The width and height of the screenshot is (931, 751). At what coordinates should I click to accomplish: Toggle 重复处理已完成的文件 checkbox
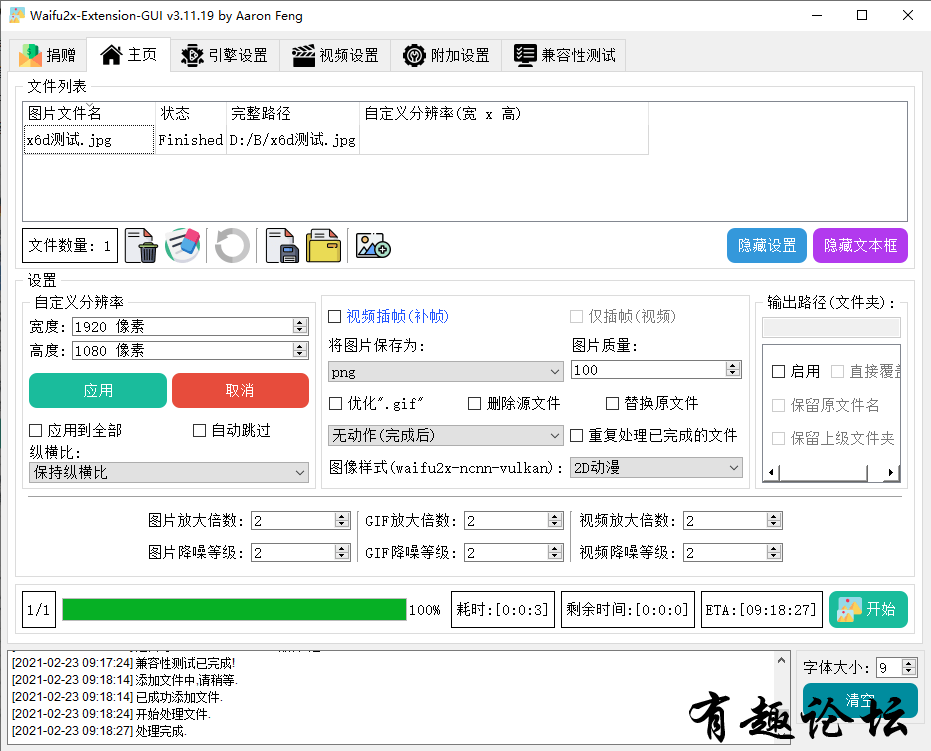pos(577,436)
